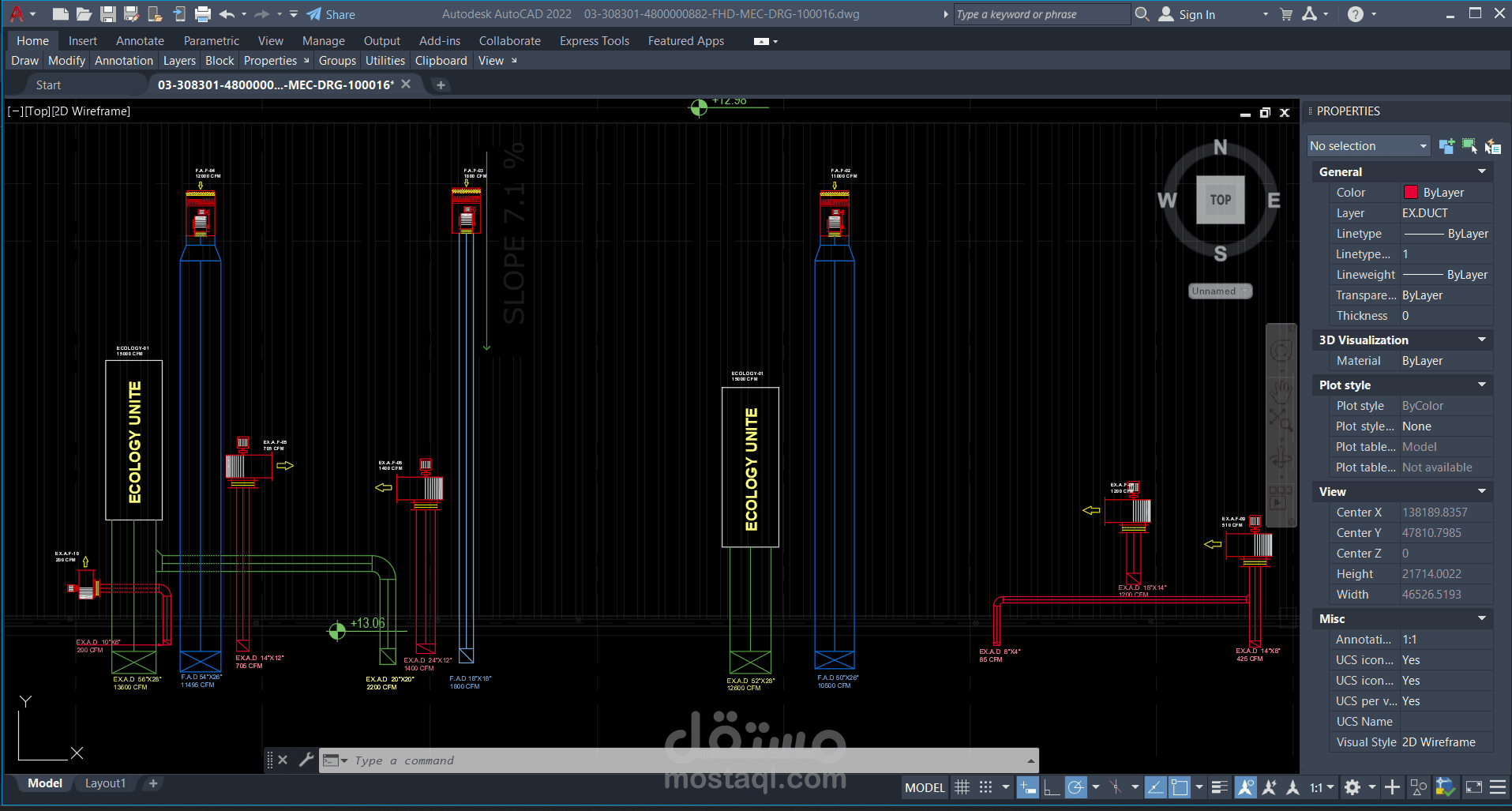
Task: Click the Annotation Monitor plus icon
Action: [1393, 787]
